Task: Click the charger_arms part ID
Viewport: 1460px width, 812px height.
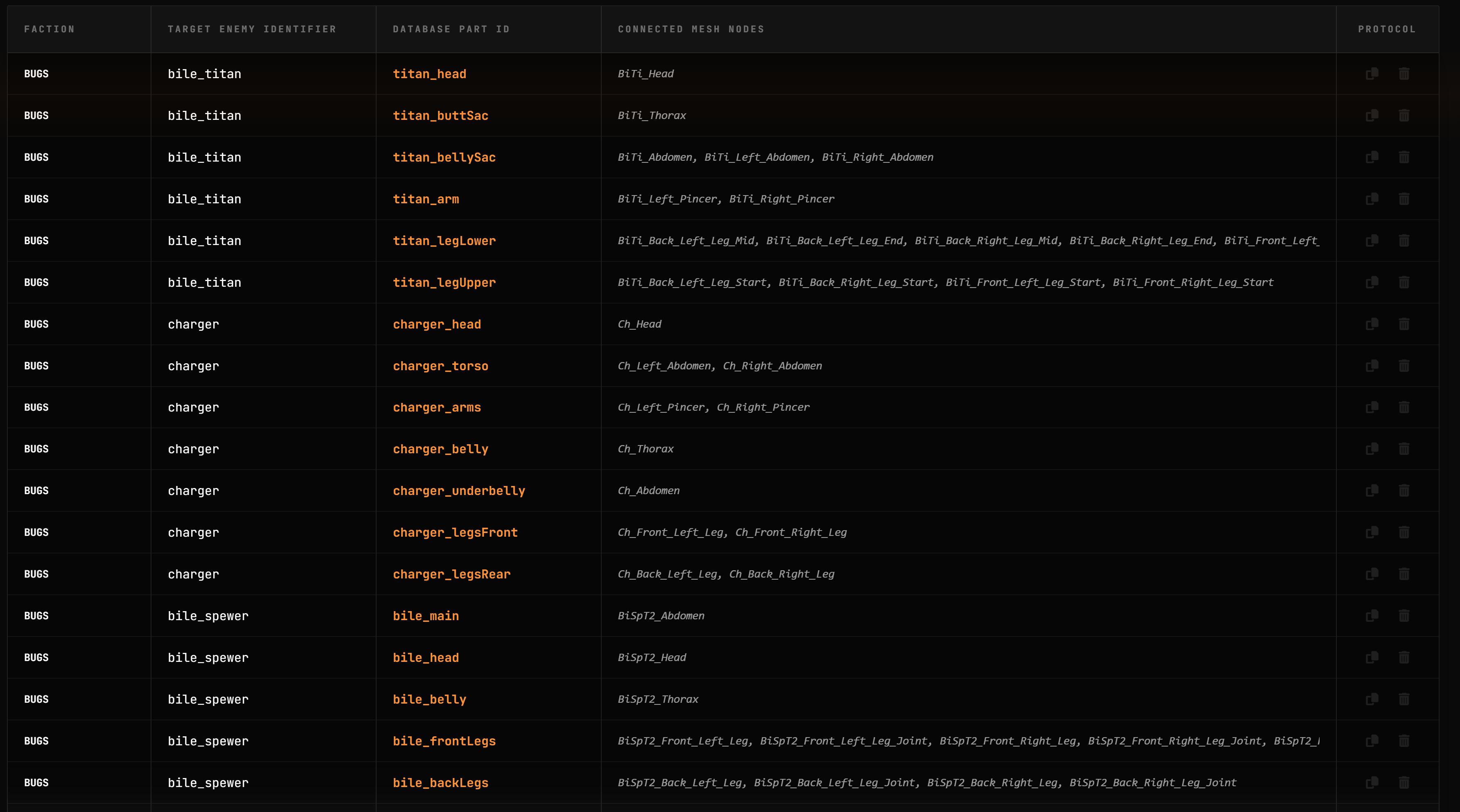Action: pyautogui.click(x=436, y=407)
